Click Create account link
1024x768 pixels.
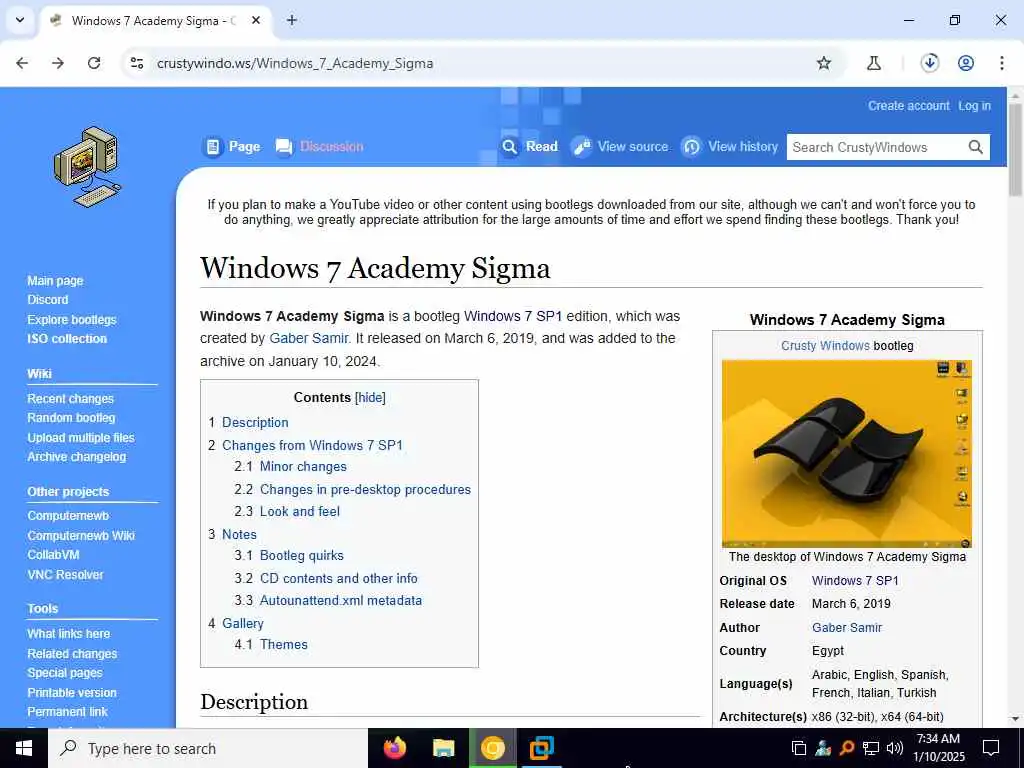click(x=908, y=106)
